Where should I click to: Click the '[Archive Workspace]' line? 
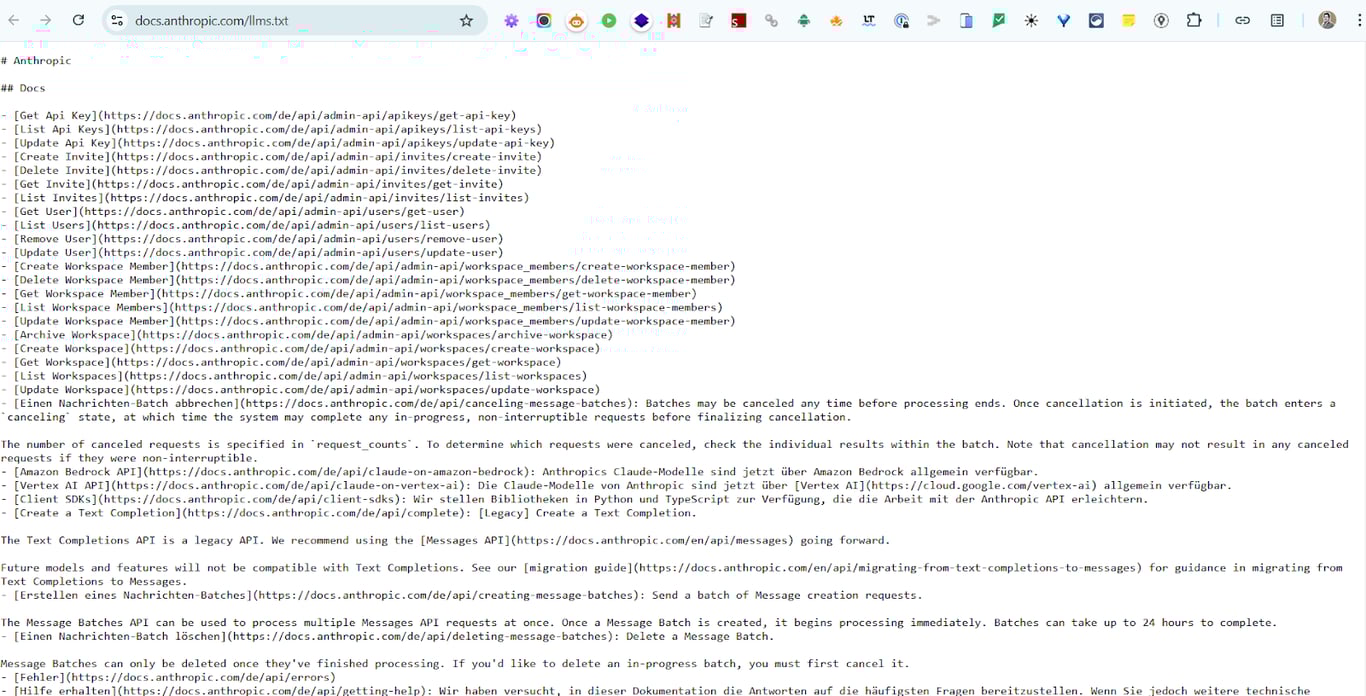point(307,335)
